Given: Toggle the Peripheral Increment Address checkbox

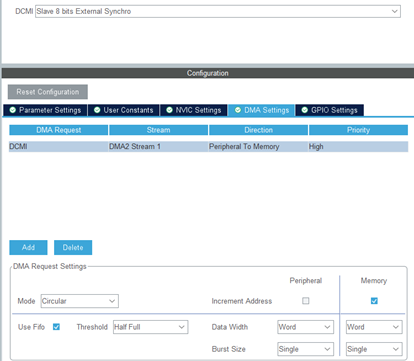Looking at the screenshot, I should pyautogui.click(x=306, y=301).
